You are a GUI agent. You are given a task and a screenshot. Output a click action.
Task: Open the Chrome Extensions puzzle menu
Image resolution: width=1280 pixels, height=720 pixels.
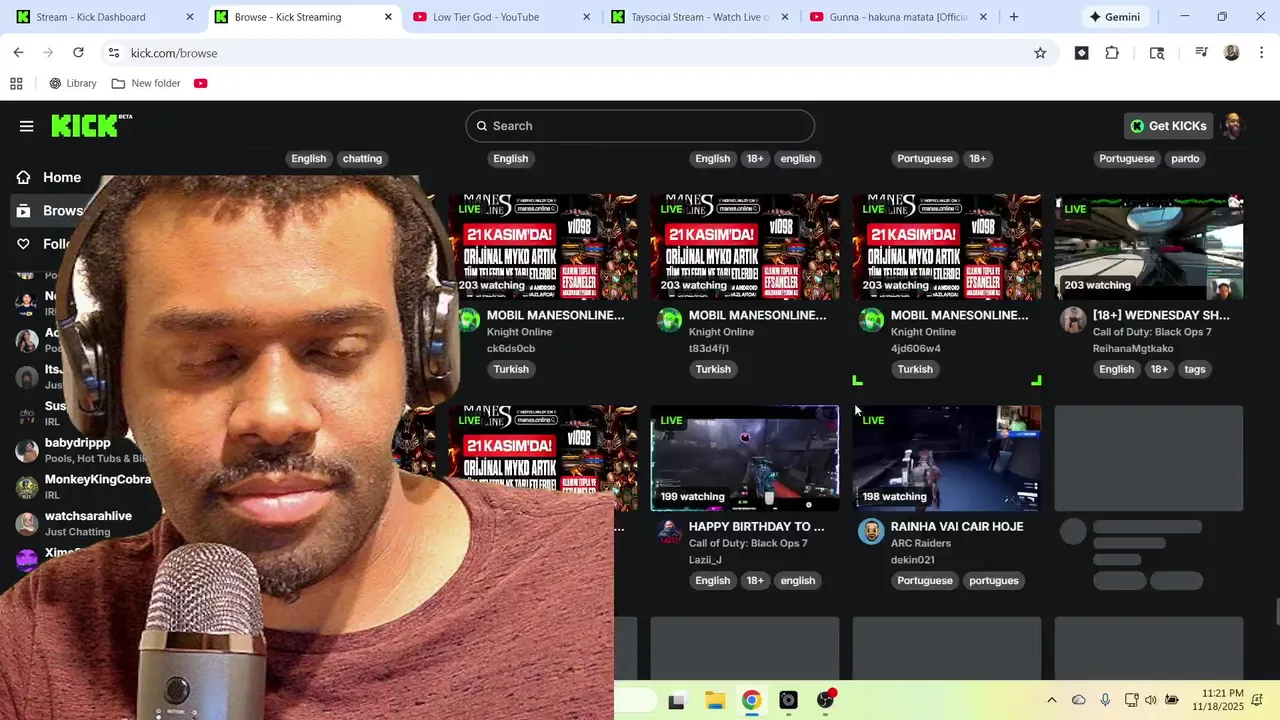[1112, 53]
